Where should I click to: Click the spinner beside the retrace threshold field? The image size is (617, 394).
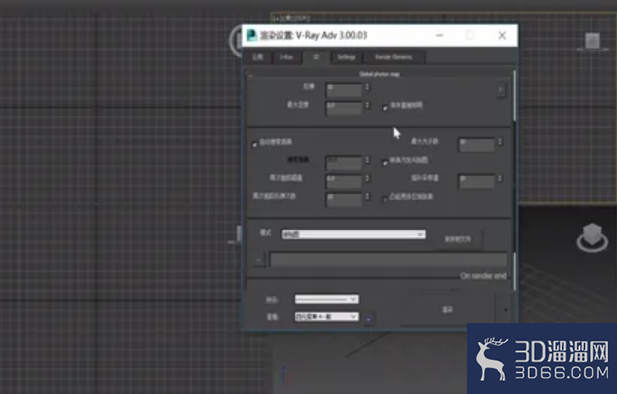367,179
